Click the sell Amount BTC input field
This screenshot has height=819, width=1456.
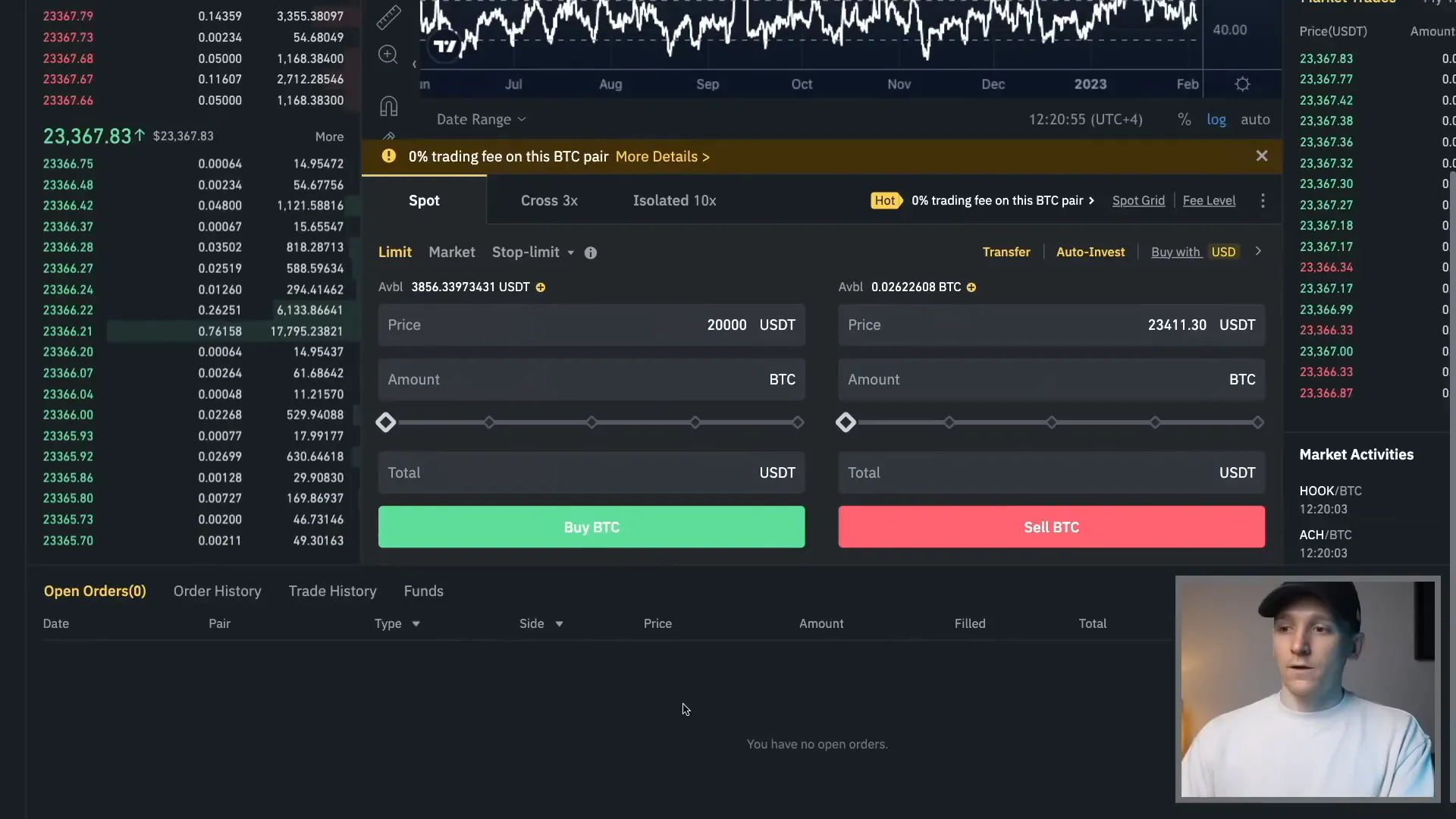[1051, 379]
